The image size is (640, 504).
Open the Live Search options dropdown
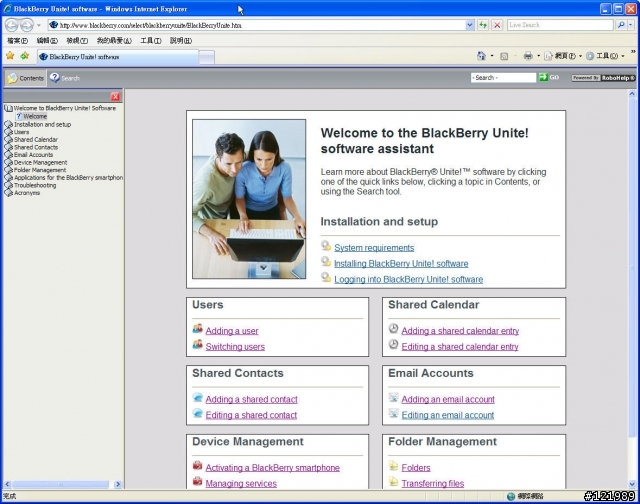pos(631,25)
